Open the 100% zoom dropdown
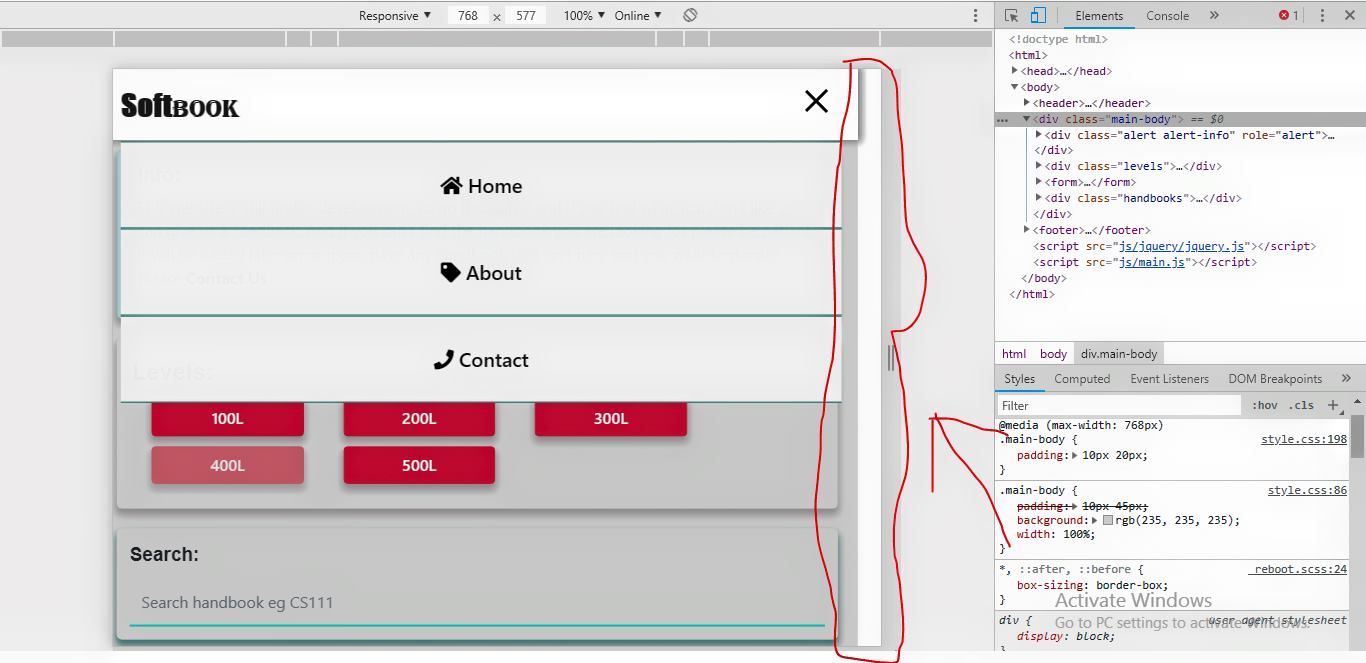This screenshot has width=1366, height=663. pos(584,15)
